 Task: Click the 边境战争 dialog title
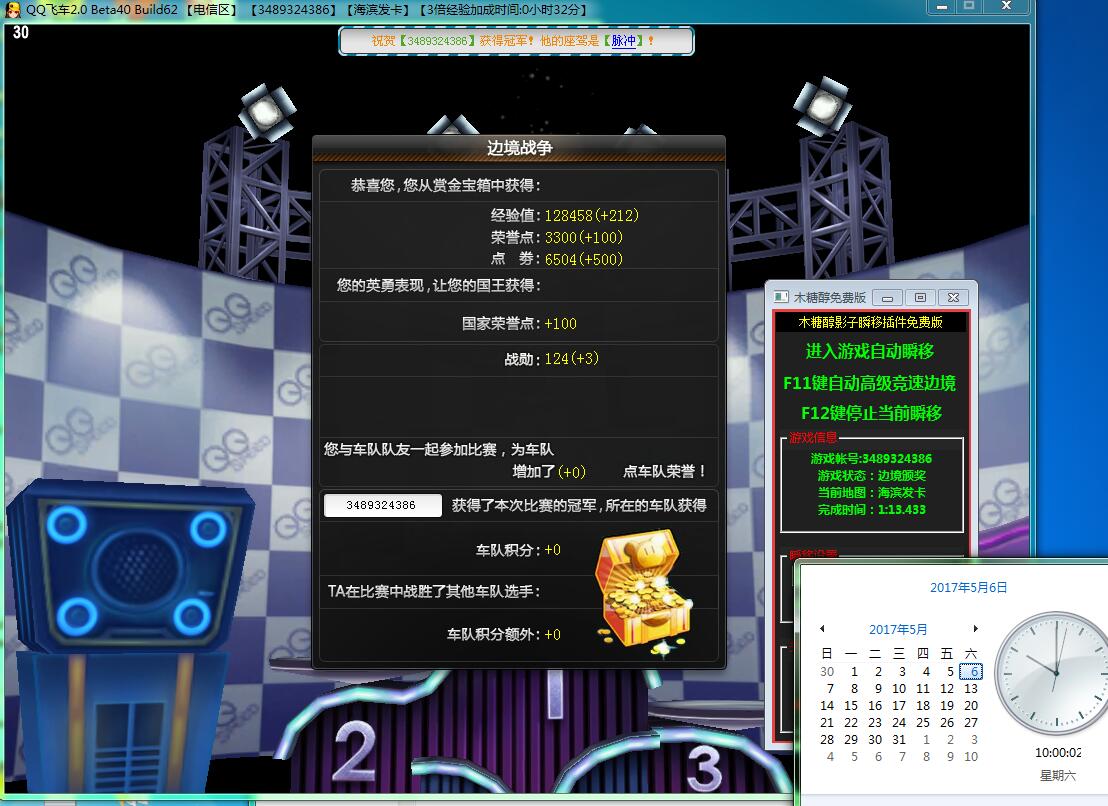519,148
